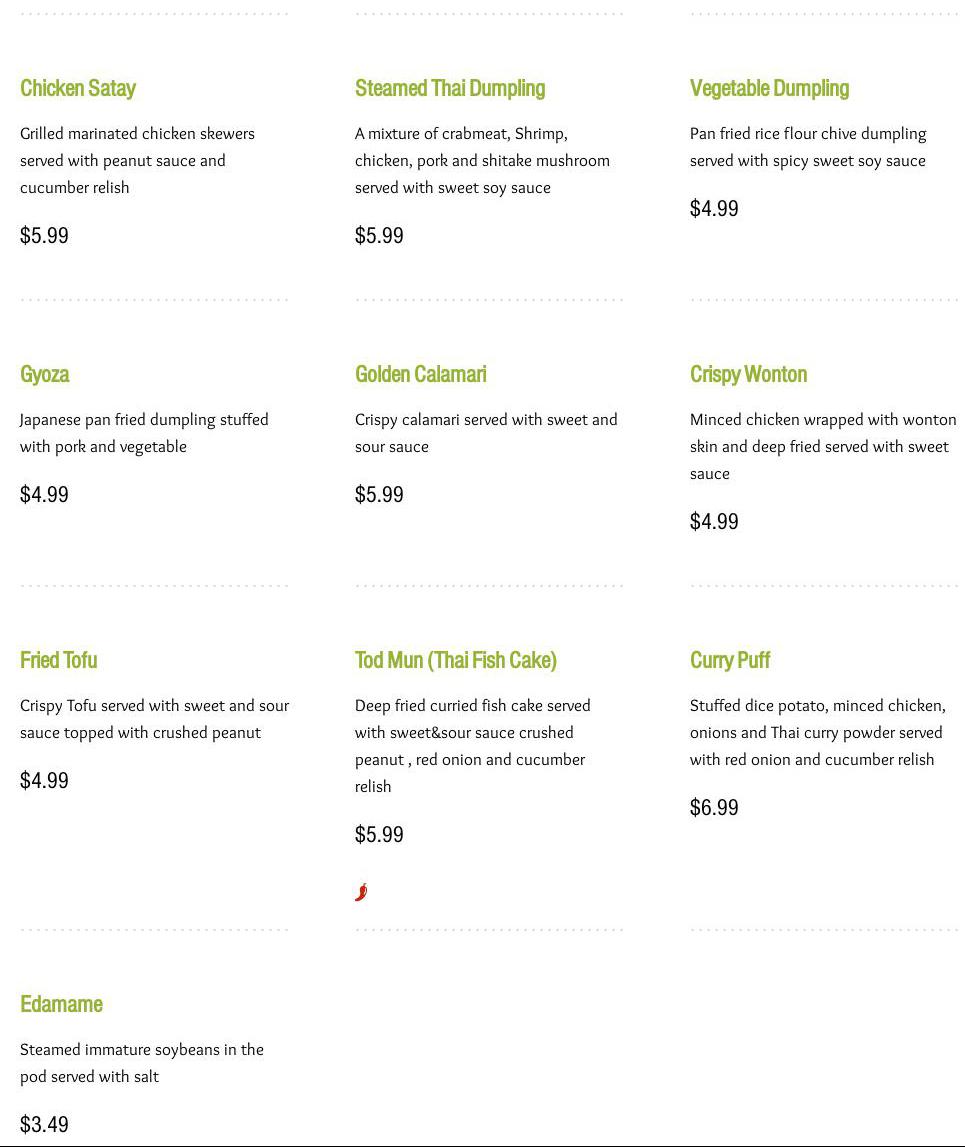Select the Curry Puff title
The width and height of the screenshot is (965, 1147).
(730, 660)
